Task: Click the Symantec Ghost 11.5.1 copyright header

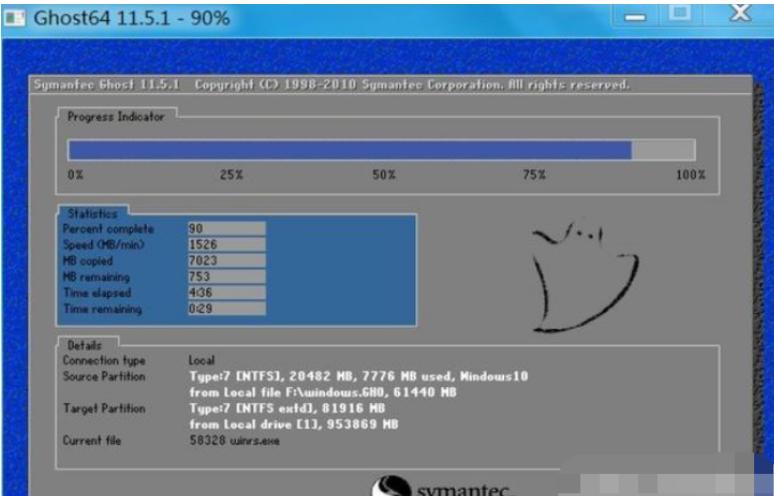Action: click(x=332, y=85)
